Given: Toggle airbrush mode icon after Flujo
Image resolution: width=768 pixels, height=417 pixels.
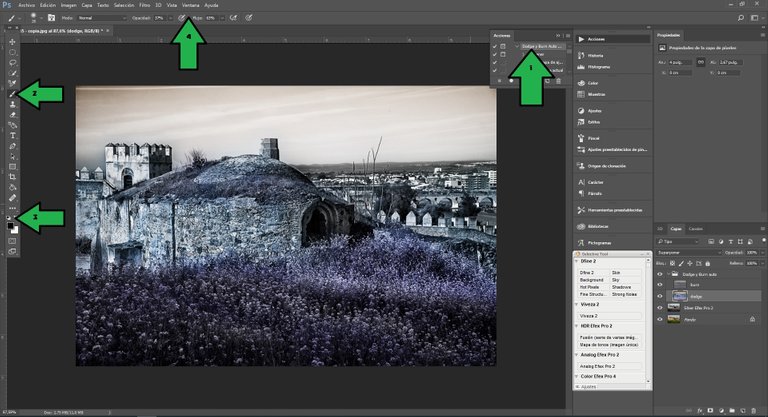Looking at the screenshot, I should [234, 18].
